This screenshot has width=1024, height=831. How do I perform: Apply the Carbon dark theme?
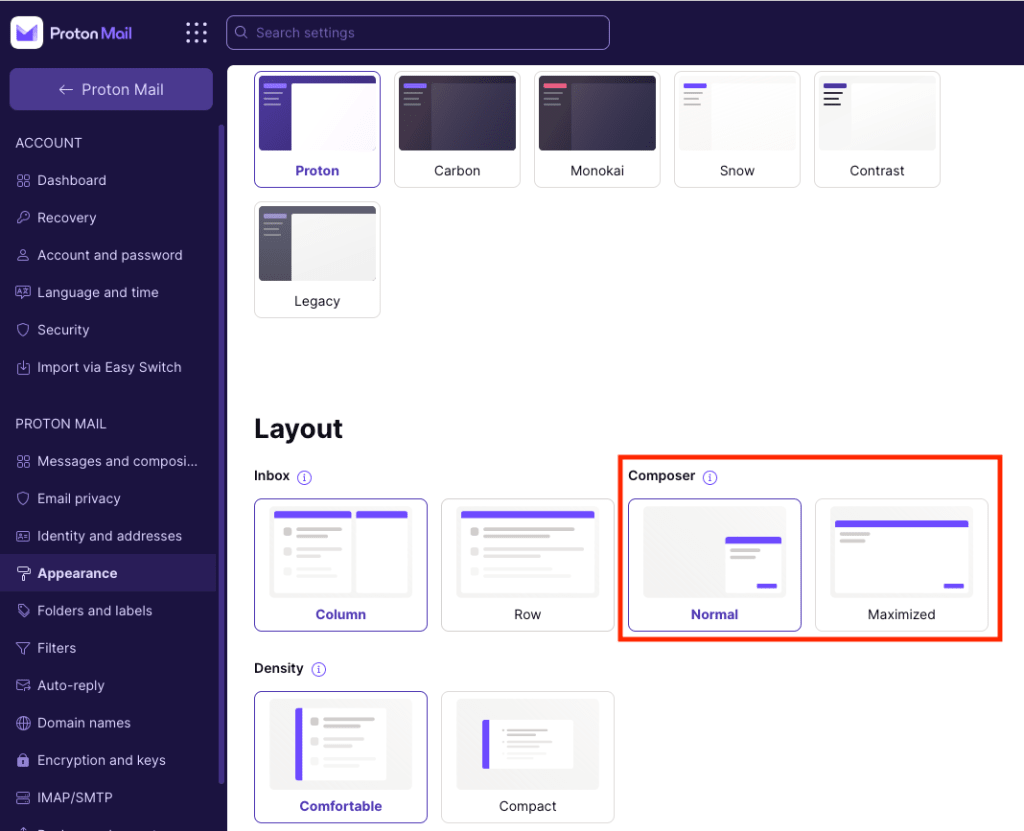[457, 129]
